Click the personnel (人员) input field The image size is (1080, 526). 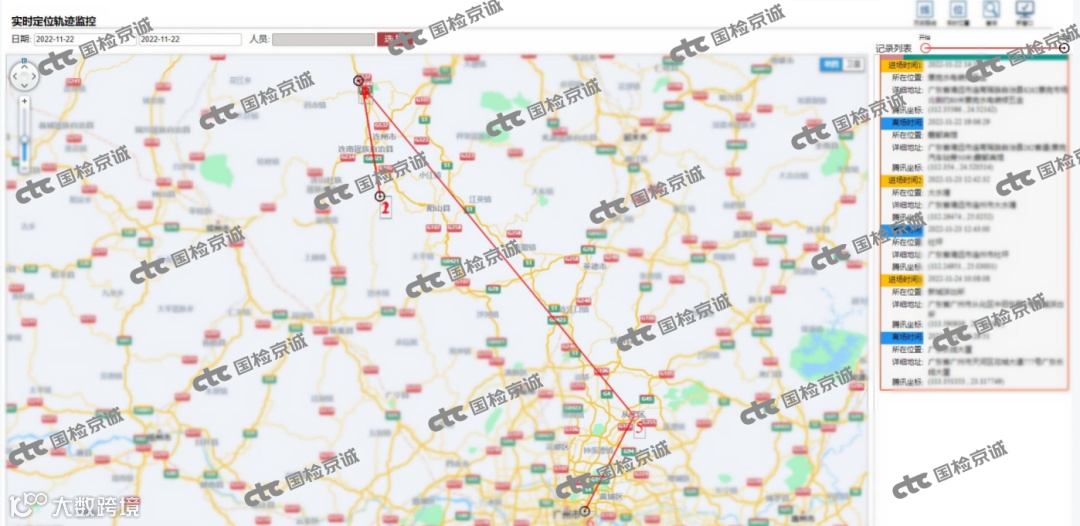click(323, 39)
